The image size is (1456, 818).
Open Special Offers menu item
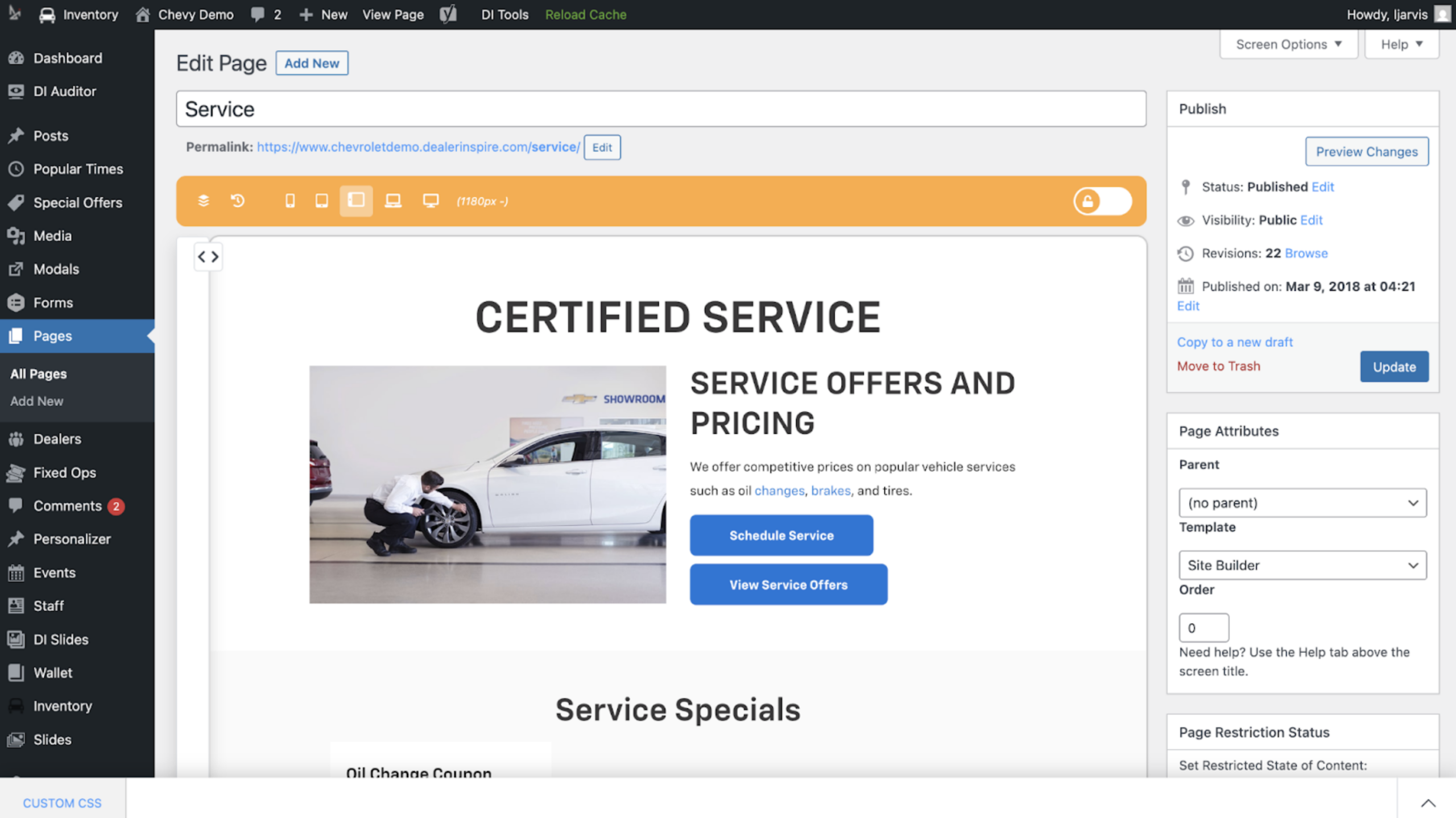77,202
